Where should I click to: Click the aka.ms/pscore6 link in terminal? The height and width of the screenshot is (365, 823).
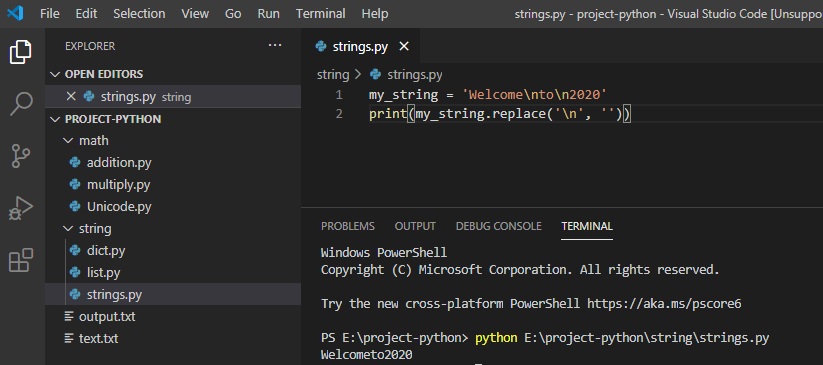tap(664, 304)
